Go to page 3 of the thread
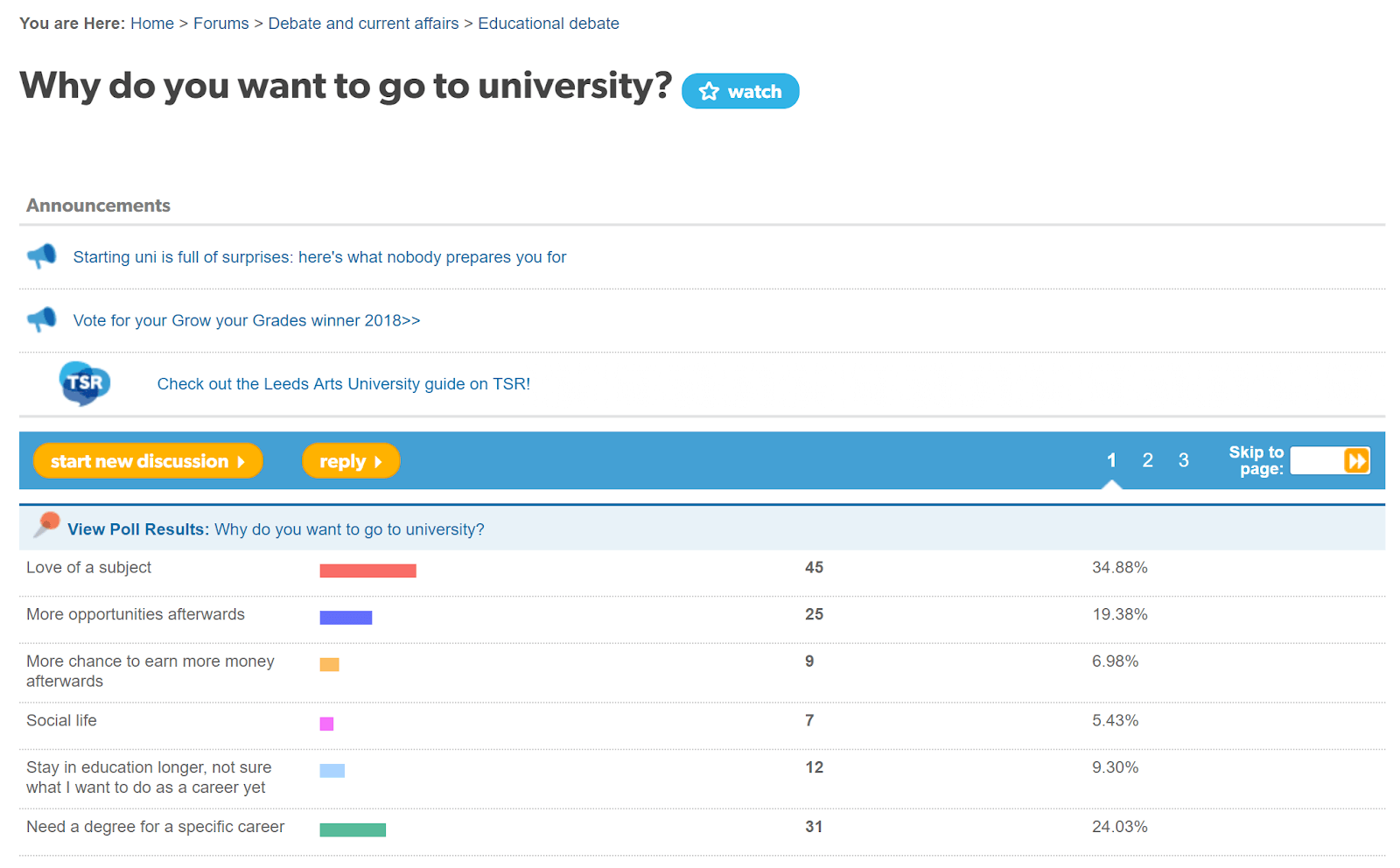The width and height of the screenshot is (1400, 868). click(1183, 460)
